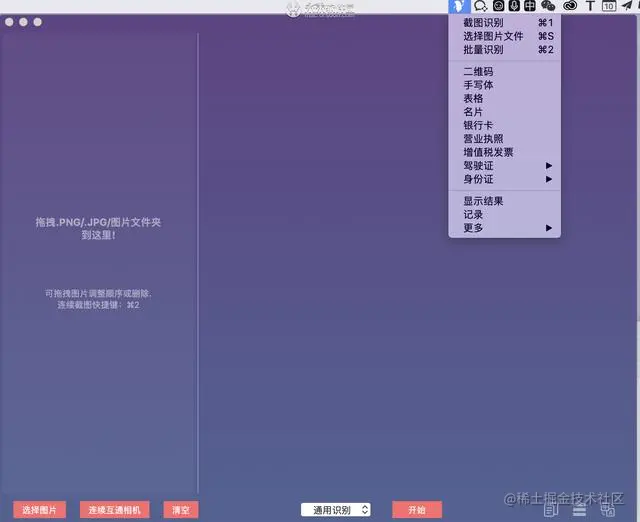Open Creative Cloud menu bar icon
The width and height of the screenshot is (640, 522).
coord(570,6)
